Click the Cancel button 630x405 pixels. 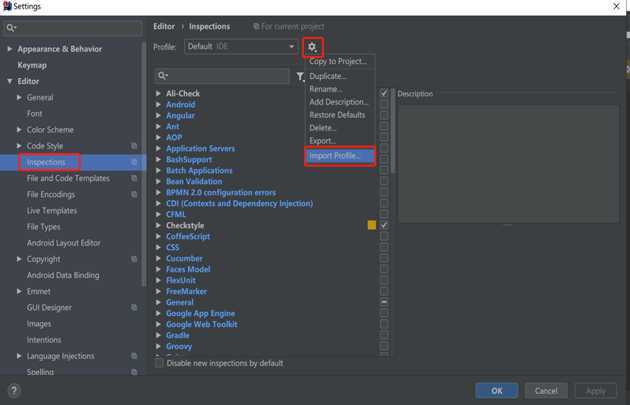point(546,390)
